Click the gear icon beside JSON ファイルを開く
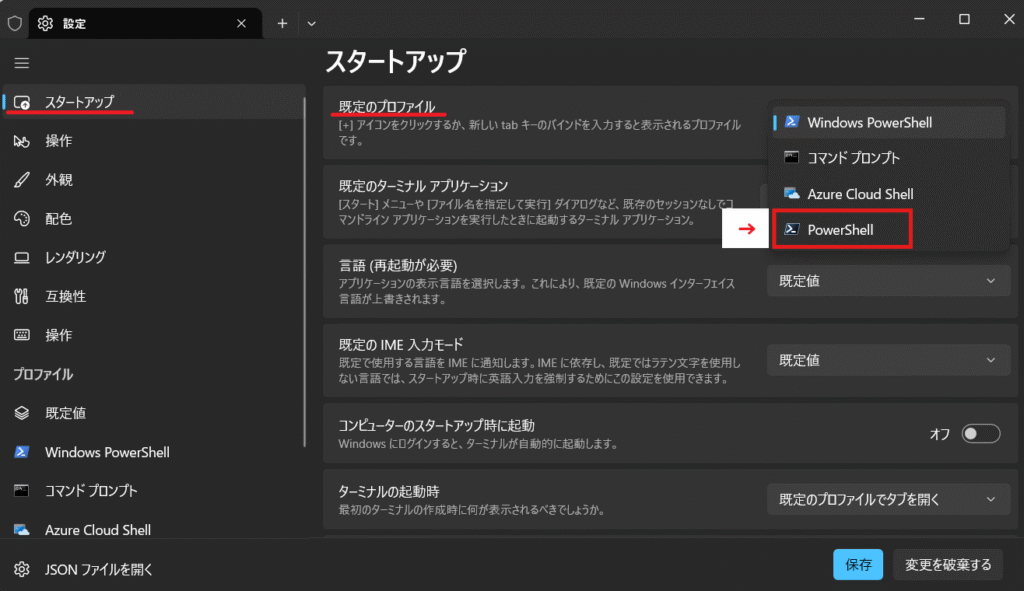The image size is (1024, 591). click(x=22, y=569)
